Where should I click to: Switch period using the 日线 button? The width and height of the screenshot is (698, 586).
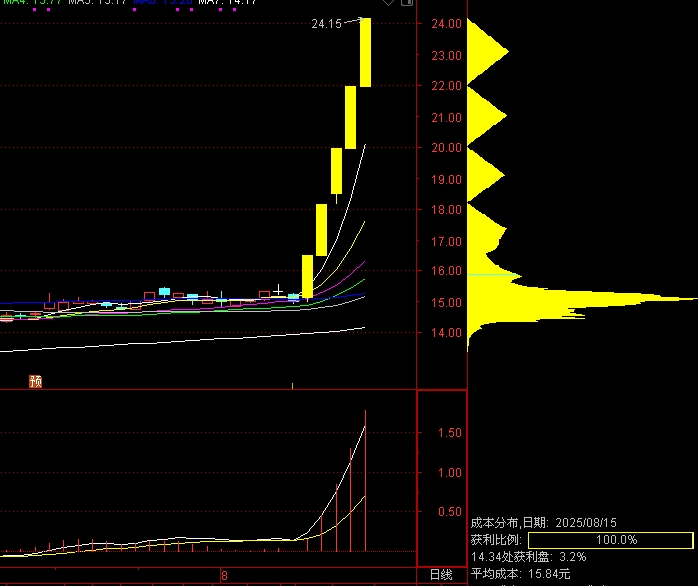(441, 575)
